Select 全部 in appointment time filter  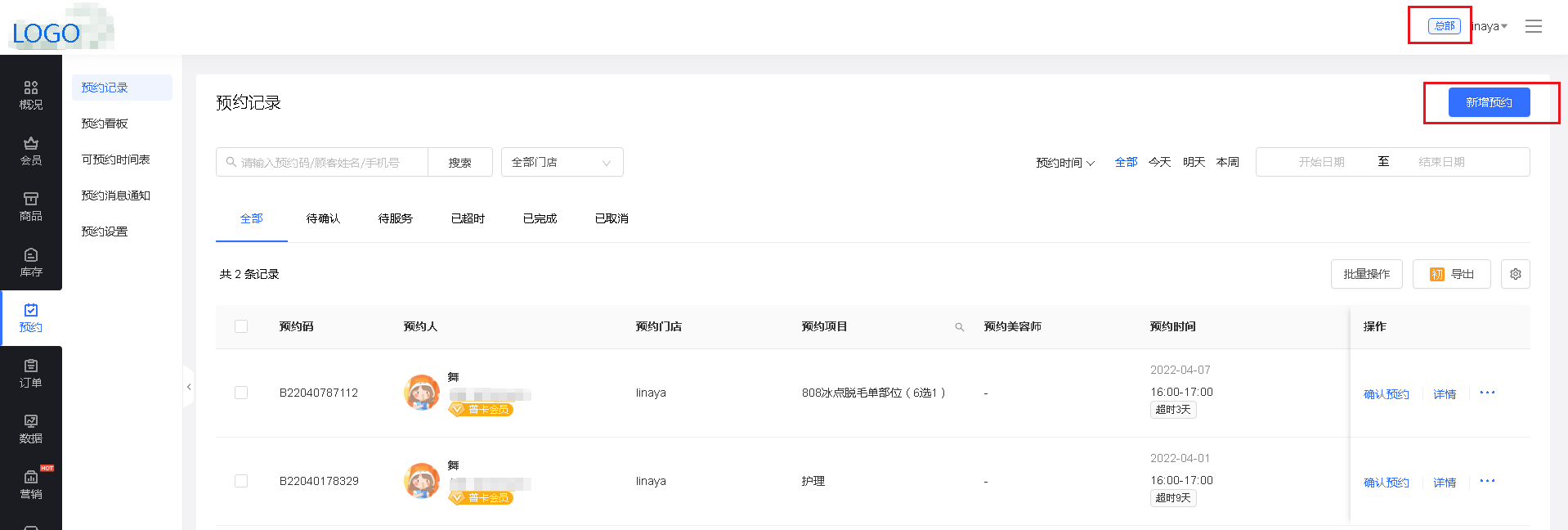[1127, 162]
